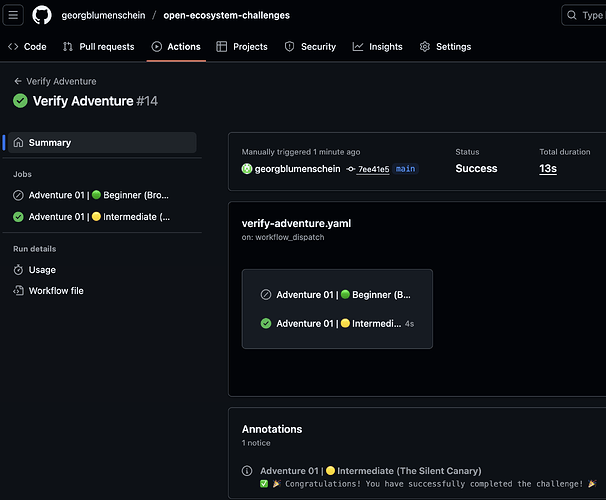This screenshot has width=606, height=500.
Task: Click the main branch label
Action: coord(405,169)
